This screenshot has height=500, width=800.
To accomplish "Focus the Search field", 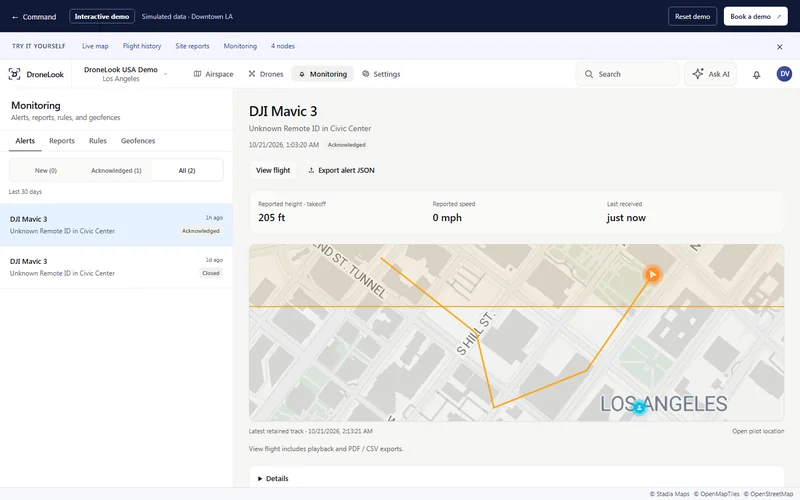I will [628, 74].
